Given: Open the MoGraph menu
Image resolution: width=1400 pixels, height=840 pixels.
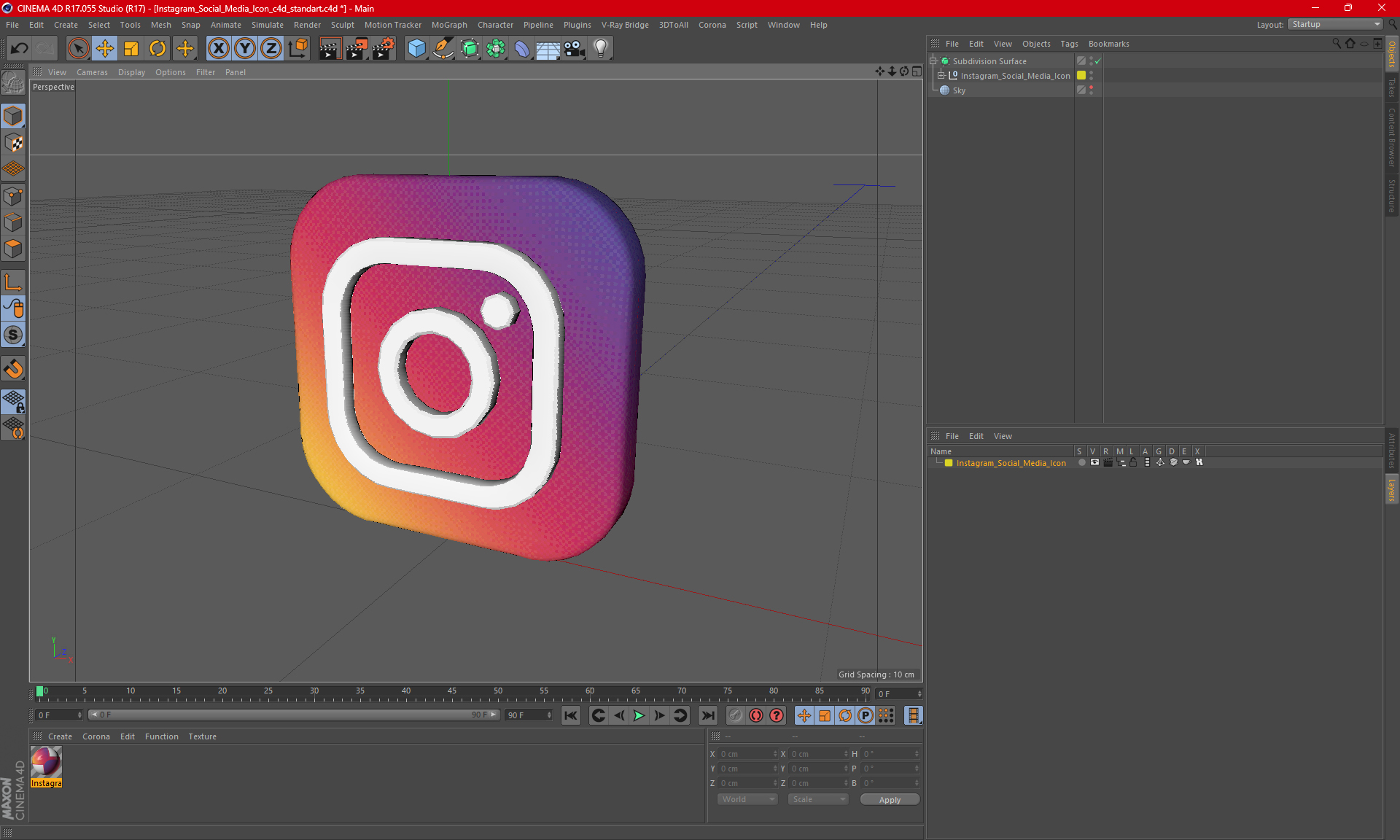Looking at the screenshot, I should click(448, 25).
